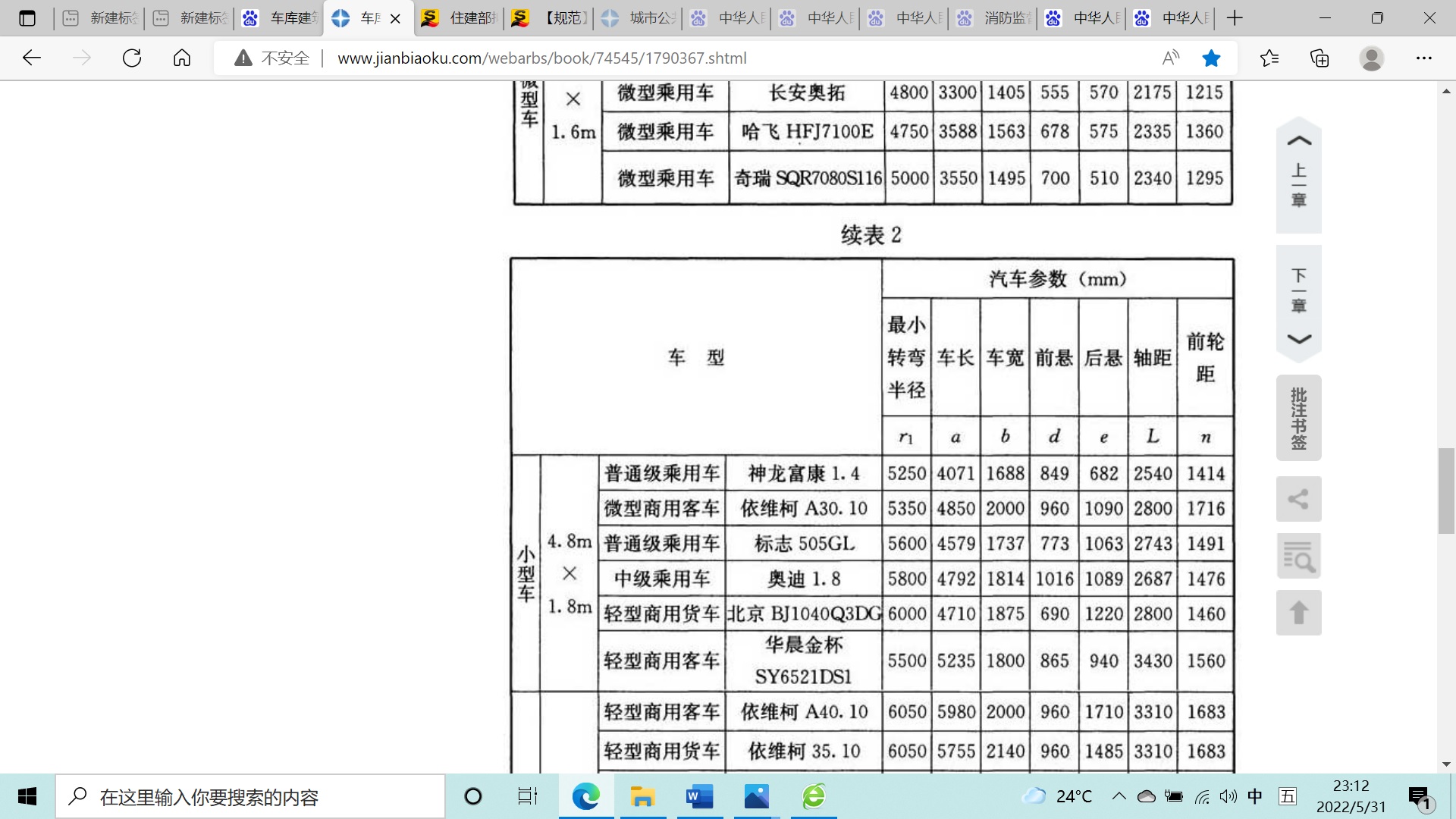Open the green 360 browser taskbar icon
Image resolution: width=1456 pixels, height=819 pixels.
814,796
